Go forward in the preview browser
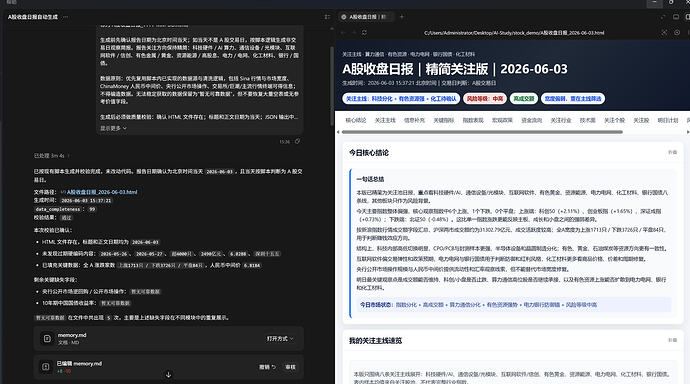The width and height of the screenshot is (690, 384). pos(354,33)
